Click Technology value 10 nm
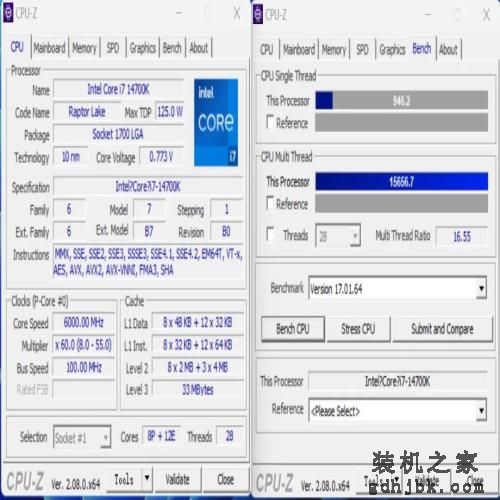The image size is (500, 500). 71,156
